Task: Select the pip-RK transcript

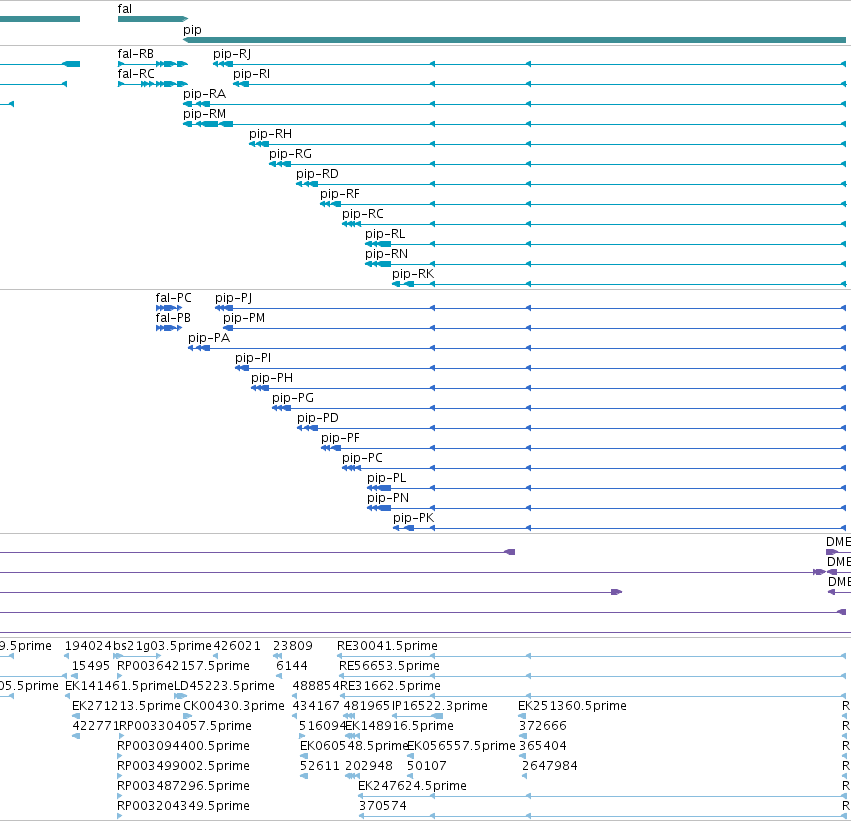Action: [x=413, y=275]
